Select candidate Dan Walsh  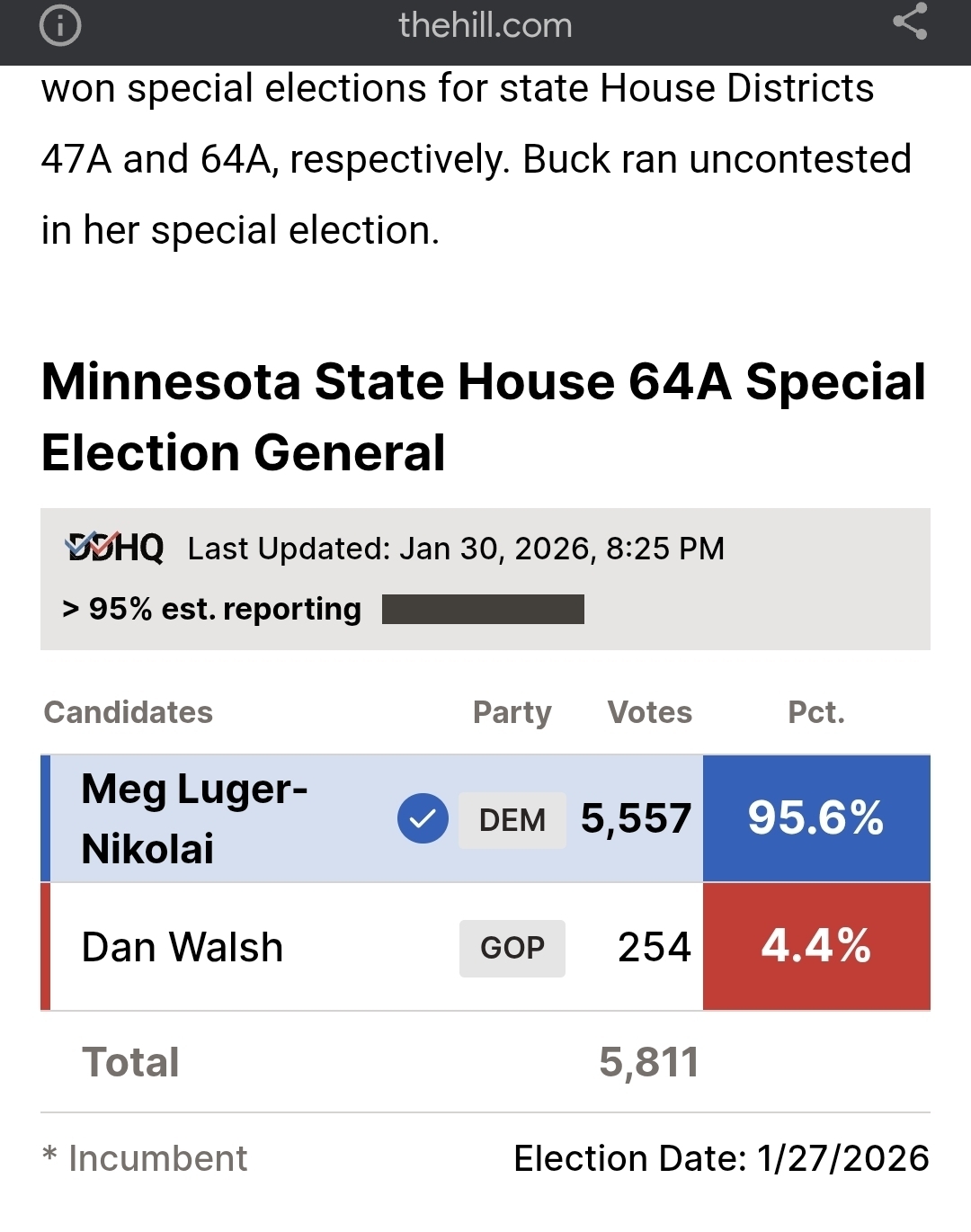tap(183, 948)
